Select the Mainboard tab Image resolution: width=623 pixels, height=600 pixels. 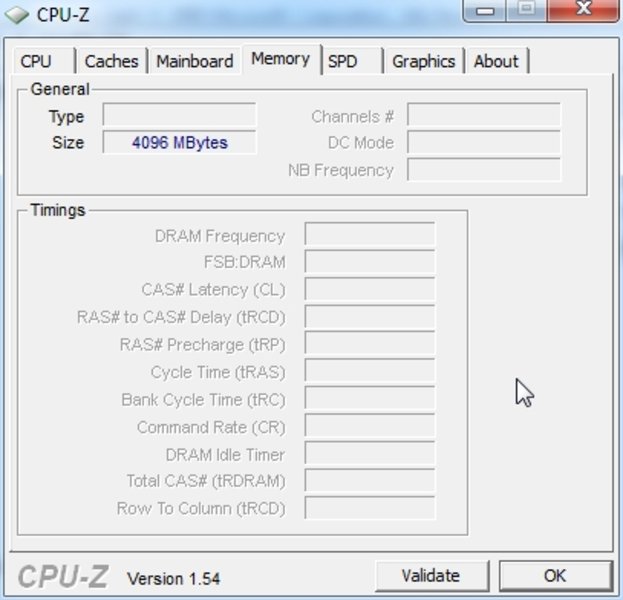coord(195,61)
